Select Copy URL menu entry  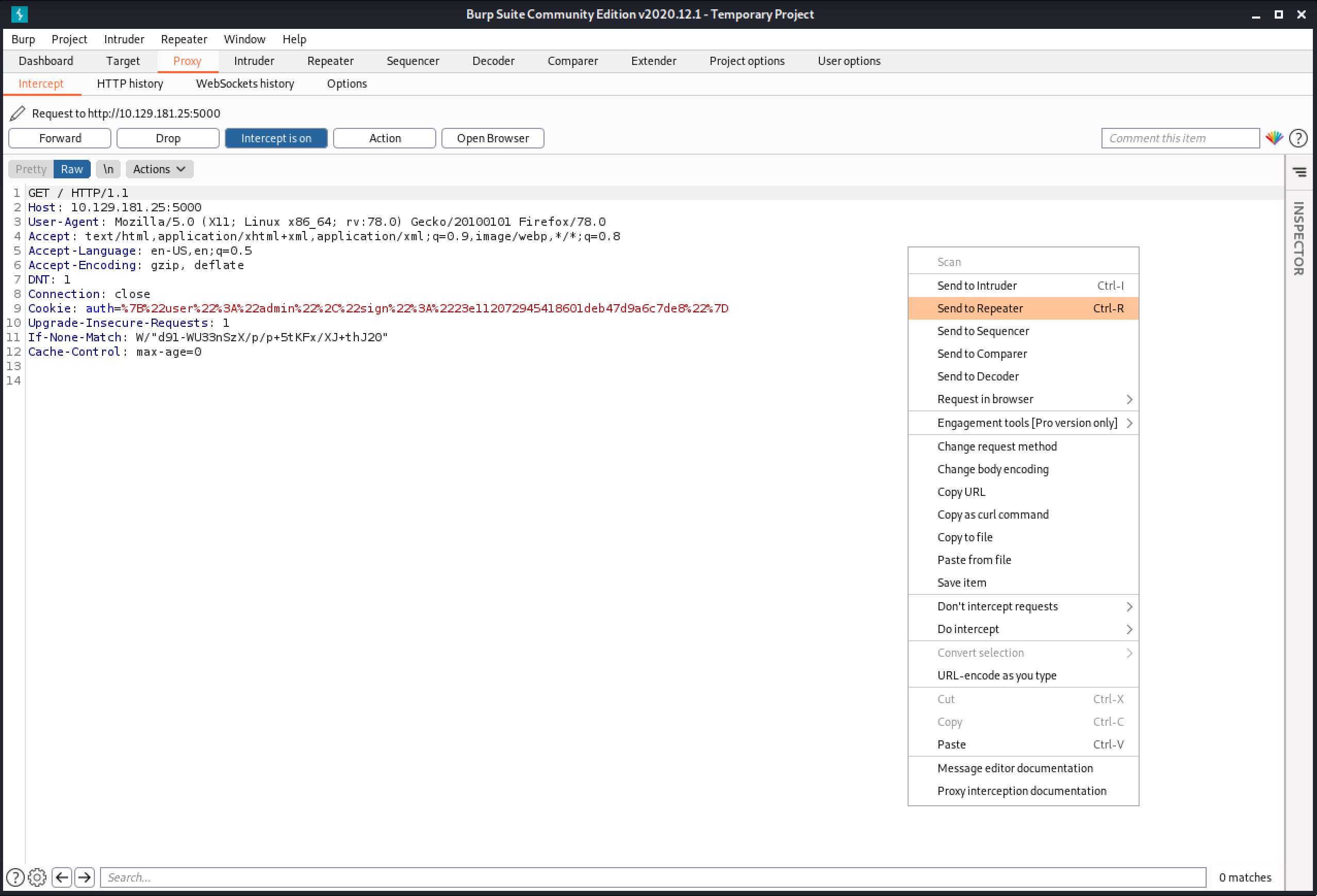(x=1023, y=492)
